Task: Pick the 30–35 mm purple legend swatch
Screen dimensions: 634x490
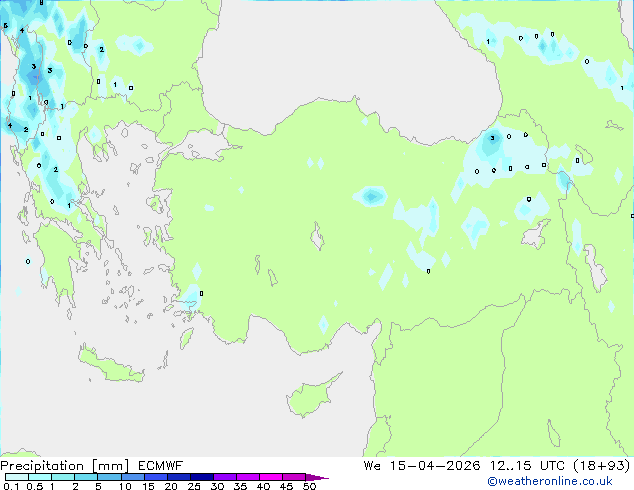Action: click(x=225, y=477)
